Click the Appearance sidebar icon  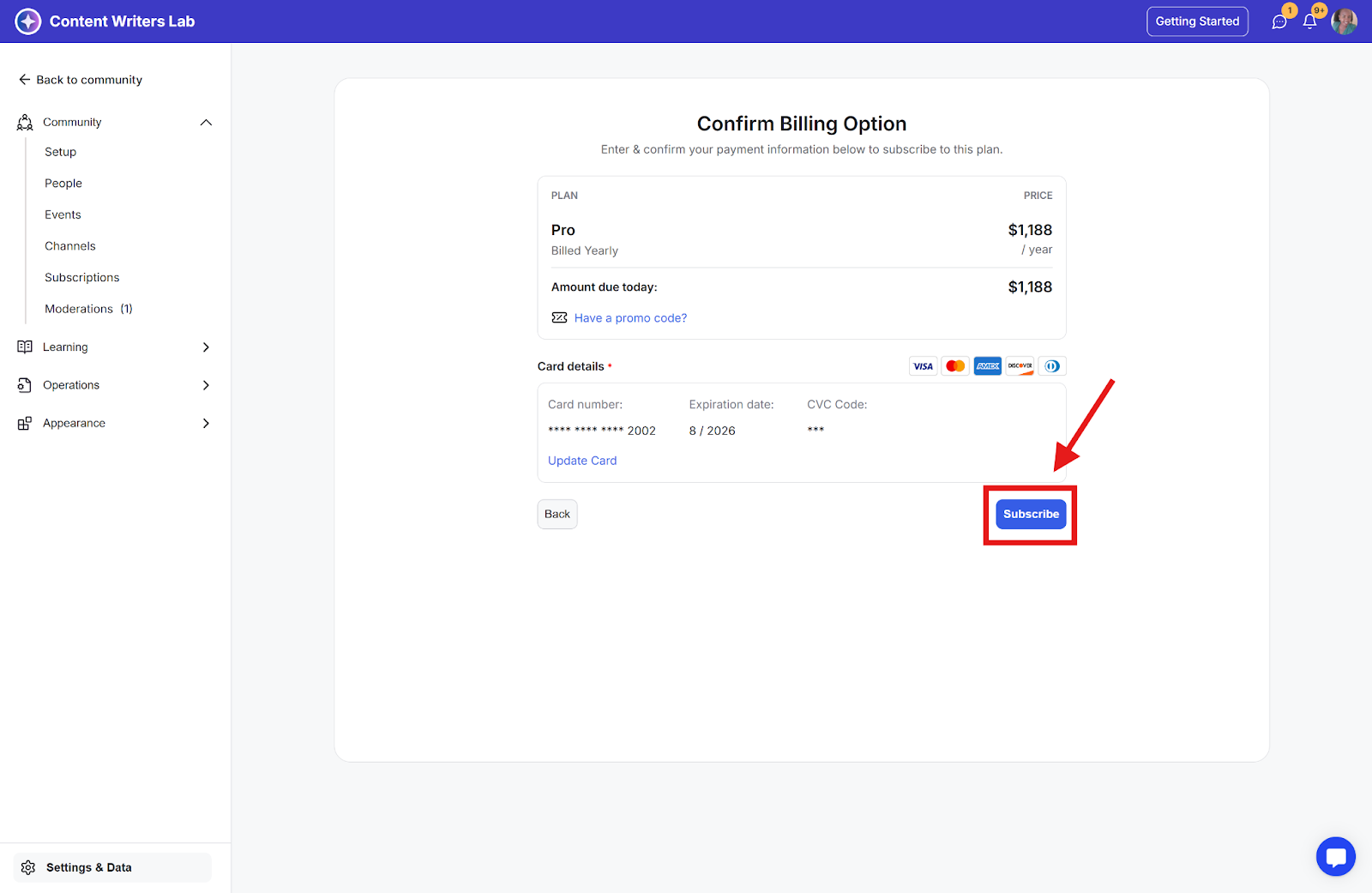tap(25, 423)
